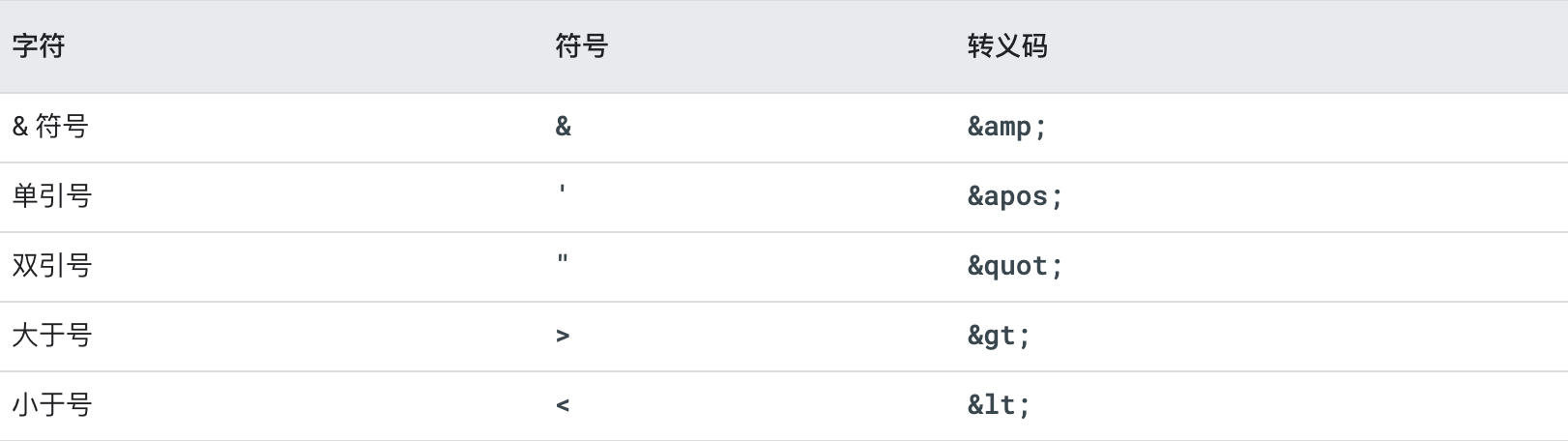Select the &gt; escape code
The width and height of the screenshot is (1568, 441).
click(1000, 336)
